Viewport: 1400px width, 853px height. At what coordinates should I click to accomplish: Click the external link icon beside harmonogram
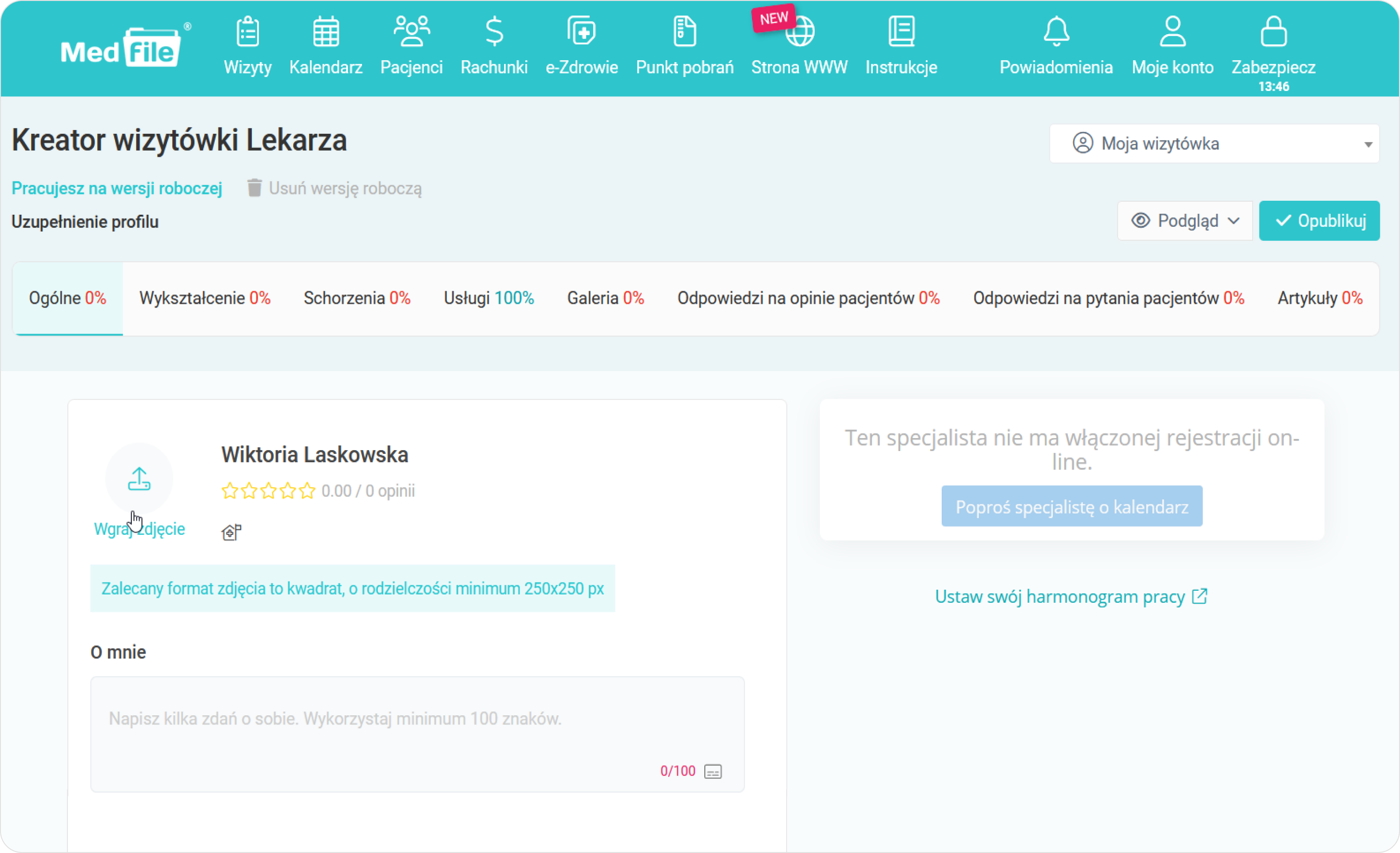click(x=1199, y=596)
